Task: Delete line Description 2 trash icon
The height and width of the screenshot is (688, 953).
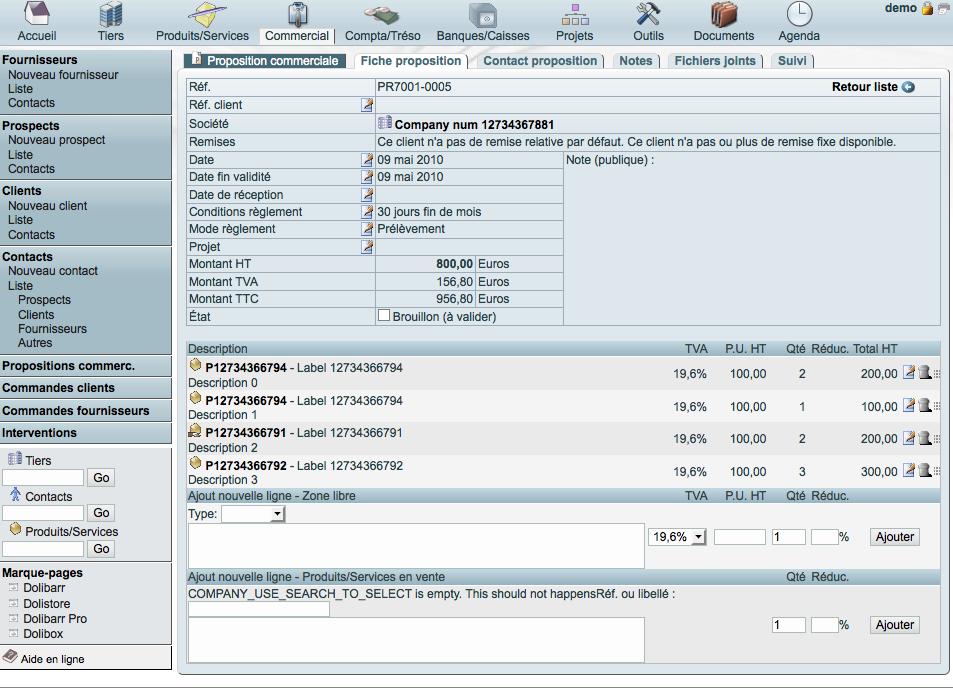Action: [924, 438]
